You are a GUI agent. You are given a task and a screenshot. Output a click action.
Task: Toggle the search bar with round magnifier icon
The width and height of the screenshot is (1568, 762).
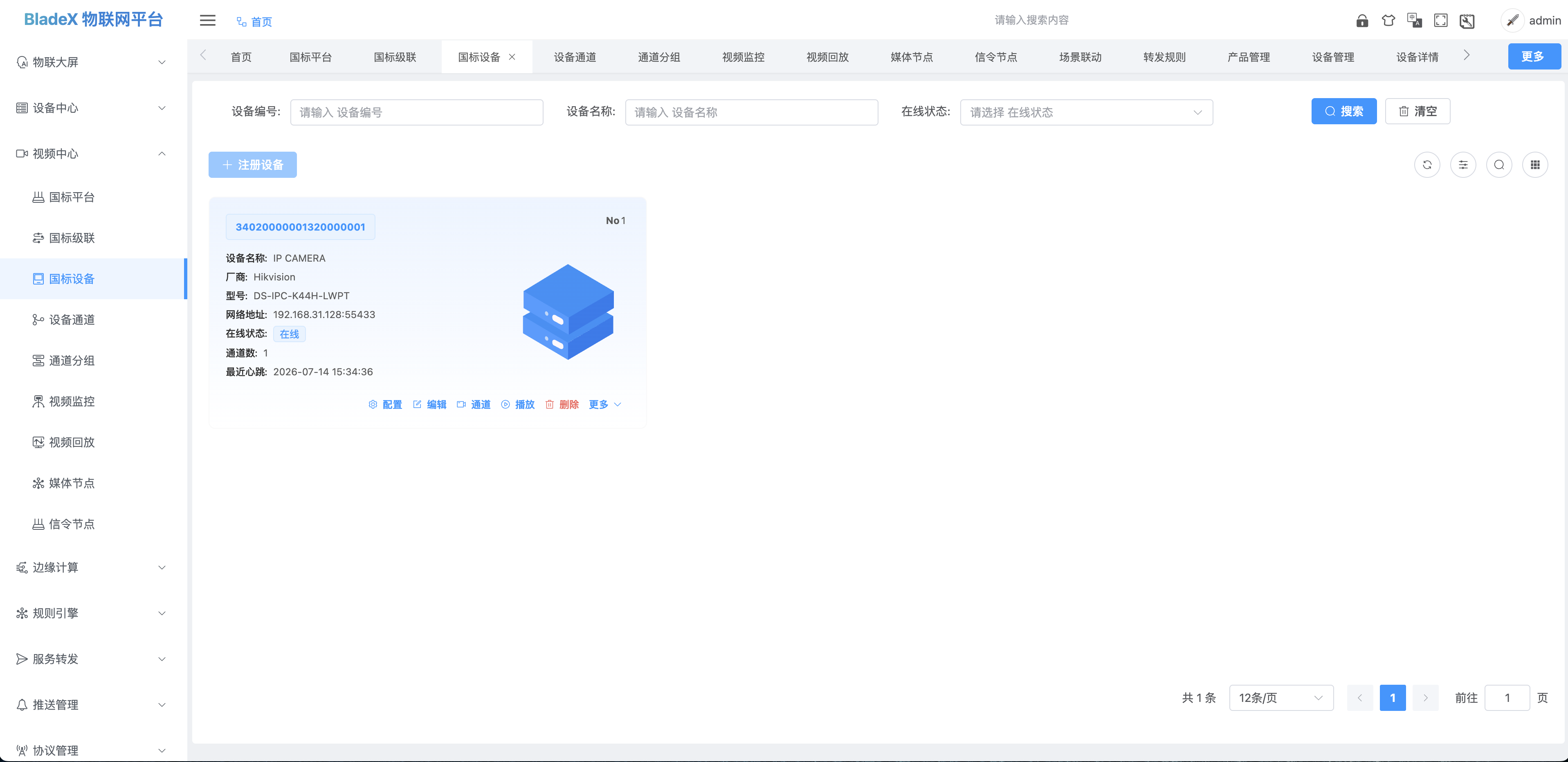1498,165
